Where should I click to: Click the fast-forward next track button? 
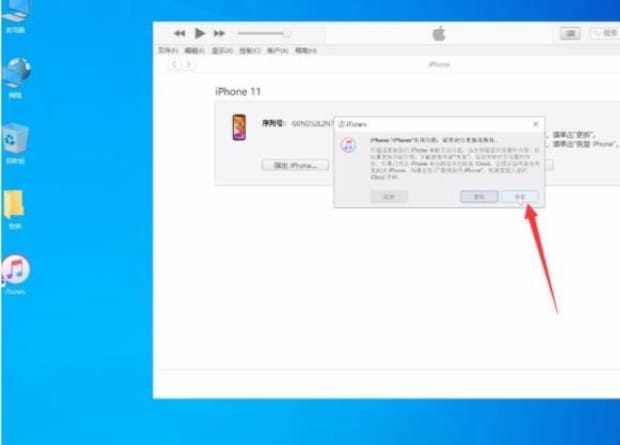[219, 34]
